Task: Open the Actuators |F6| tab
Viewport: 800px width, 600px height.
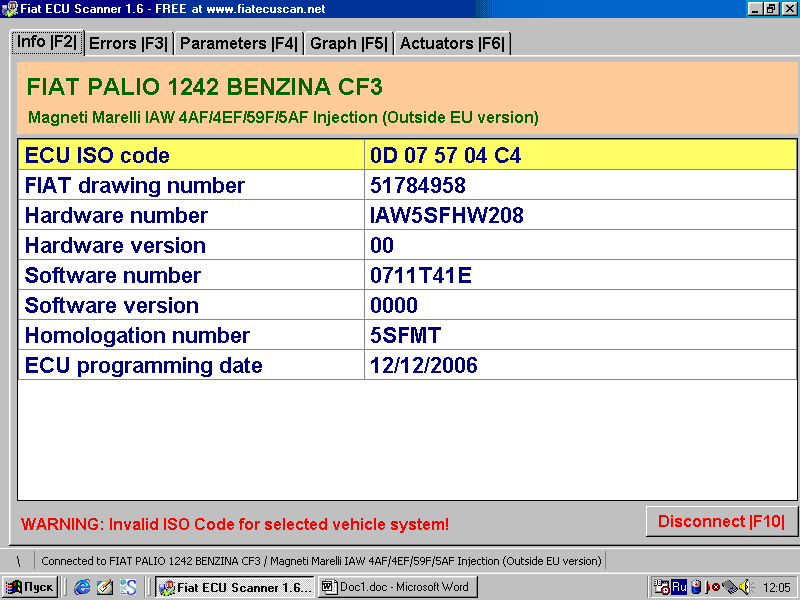Action: (452, 43)
